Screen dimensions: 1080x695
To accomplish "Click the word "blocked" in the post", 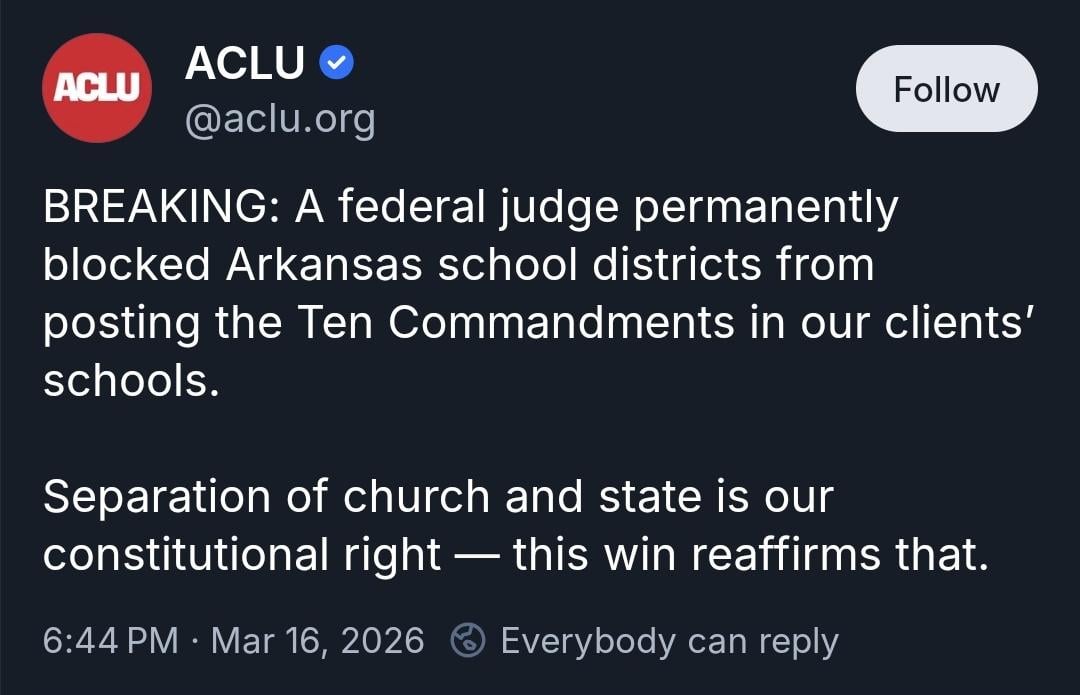I will pos(127,264).
